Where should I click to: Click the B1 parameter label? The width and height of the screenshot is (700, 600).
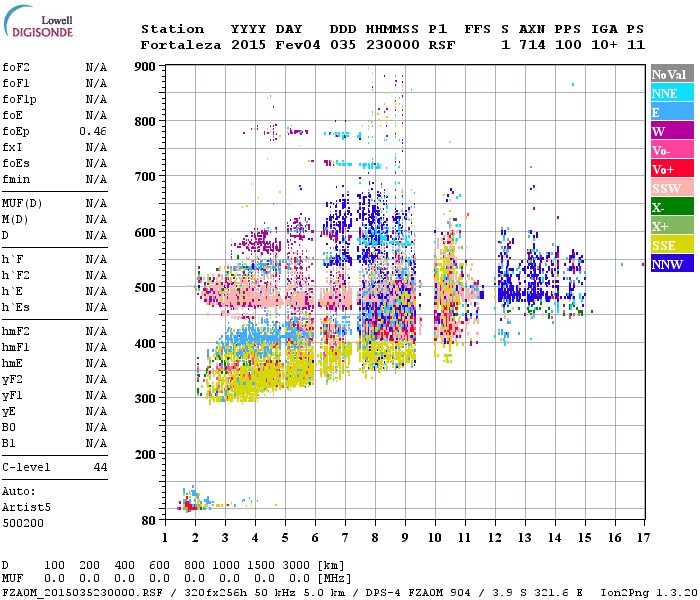click(x=8, y=443)
